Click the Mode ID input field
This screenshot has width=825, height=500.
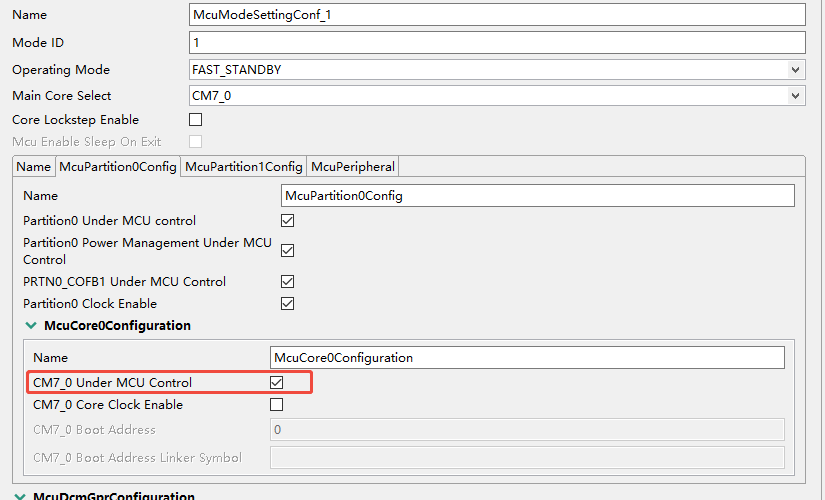[x=496, y=43]
